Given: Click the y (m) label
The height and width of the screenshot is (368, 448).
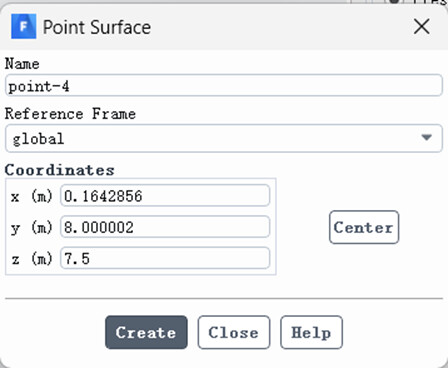Looking at the screenshot, I should [x=32, y=228].
